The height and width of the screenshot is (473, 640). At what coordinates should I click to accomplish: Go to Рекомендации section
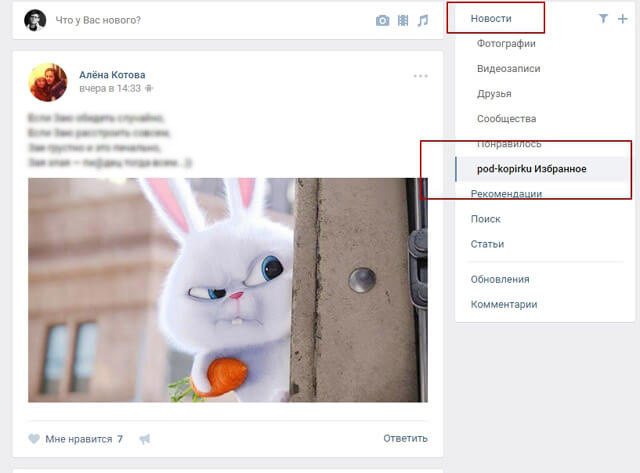tap(507, 194)
